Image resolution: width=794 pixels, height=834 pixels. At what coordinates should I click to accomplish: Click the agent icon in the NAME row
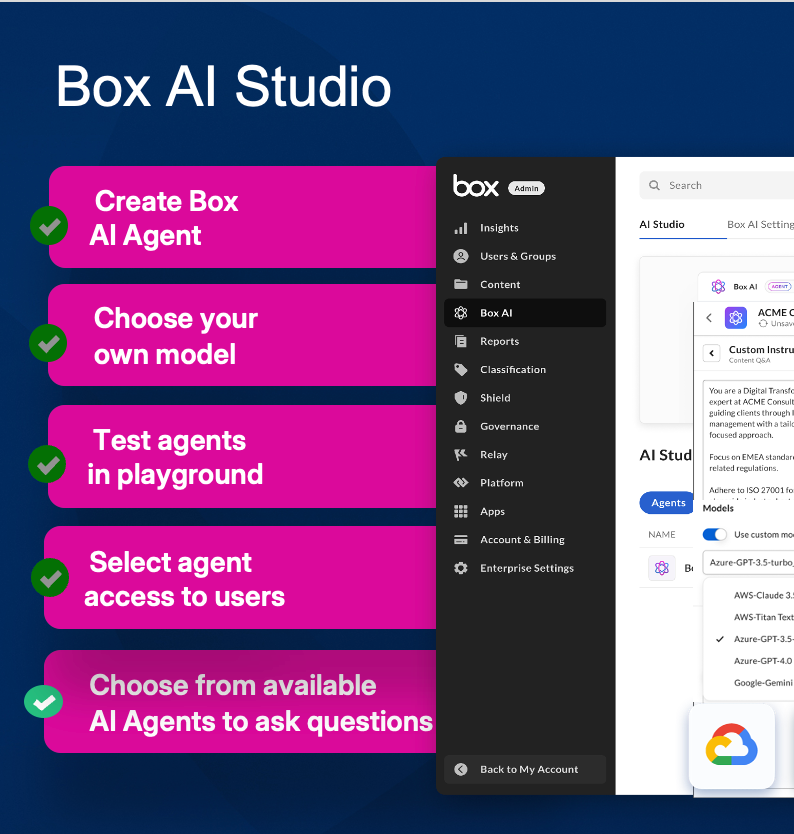662,568
